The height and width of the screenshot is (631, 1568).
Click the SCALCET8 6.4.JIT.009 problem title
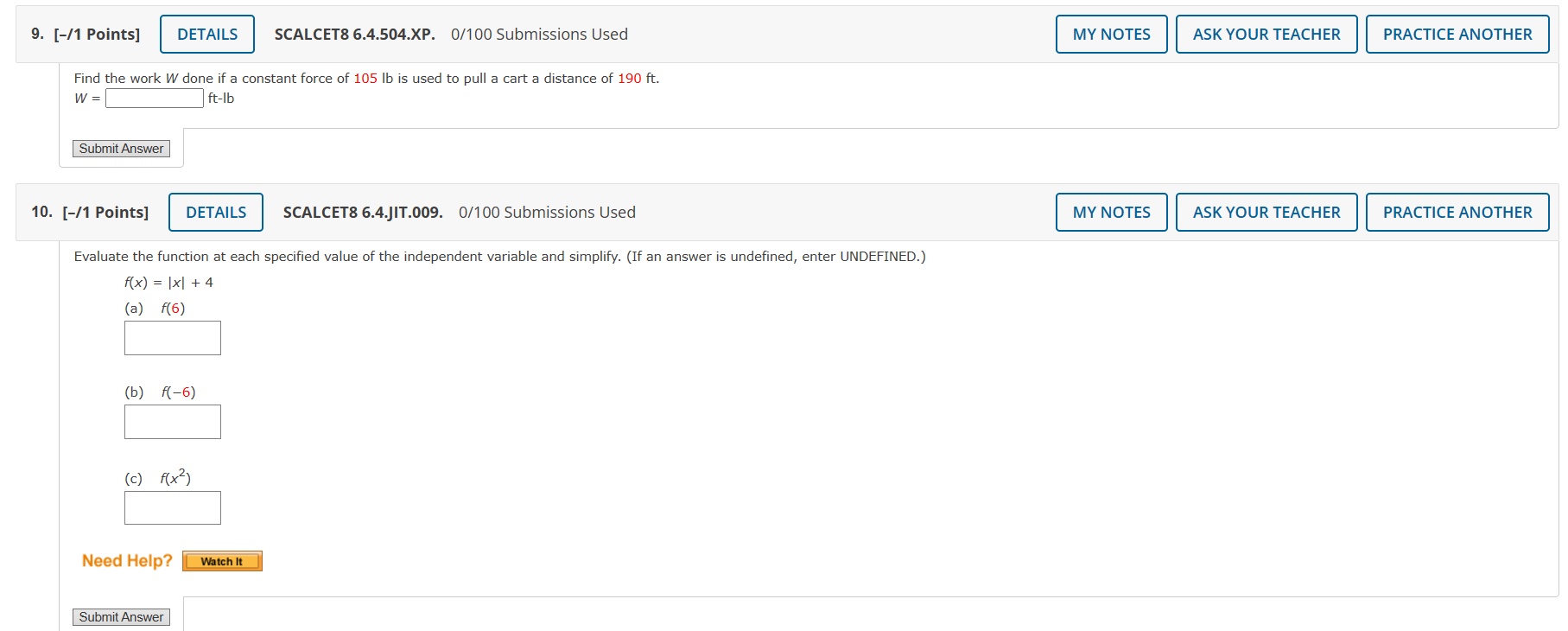pyautogui.click(x=362, y=212)
